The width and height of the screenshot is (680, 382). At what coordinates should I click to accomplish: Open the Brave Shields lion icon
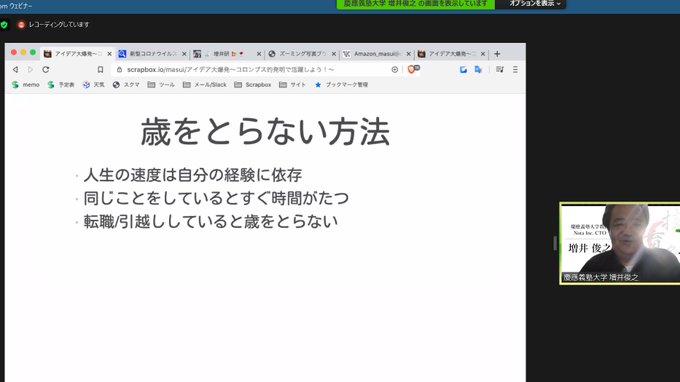pos(412,69)
